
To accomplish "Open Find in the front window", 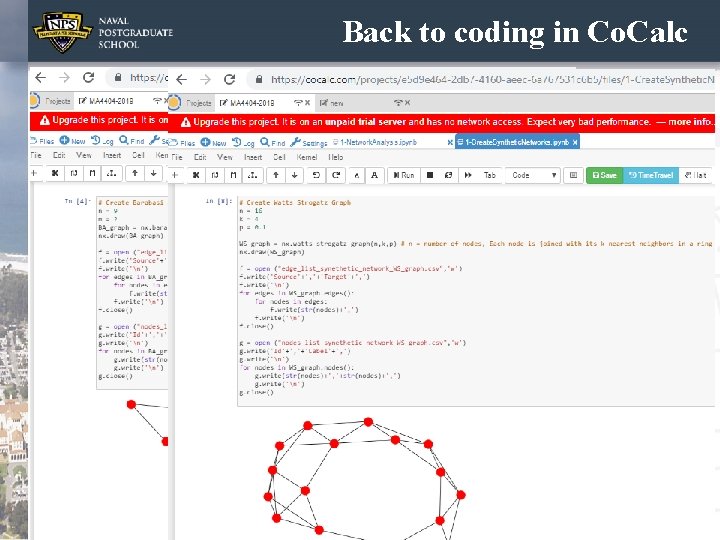I will coord(273,143).
